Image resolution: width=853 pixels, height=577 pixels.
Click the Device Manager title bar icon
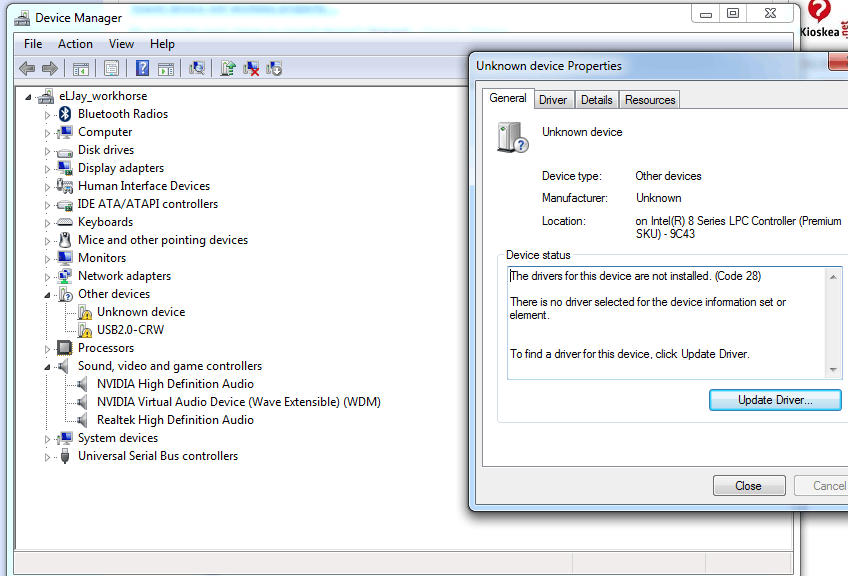[22, 18]
